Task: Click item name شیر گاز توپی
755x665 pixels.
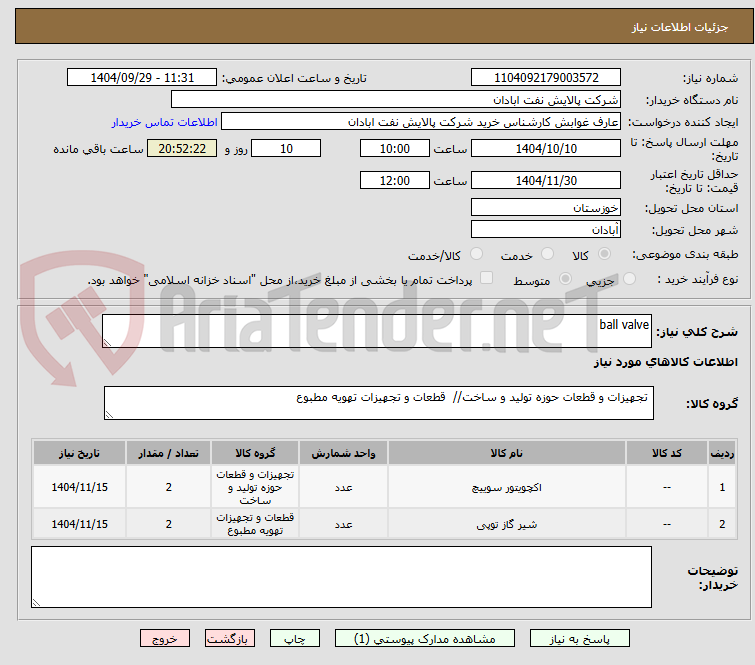Action: point(507,524)
